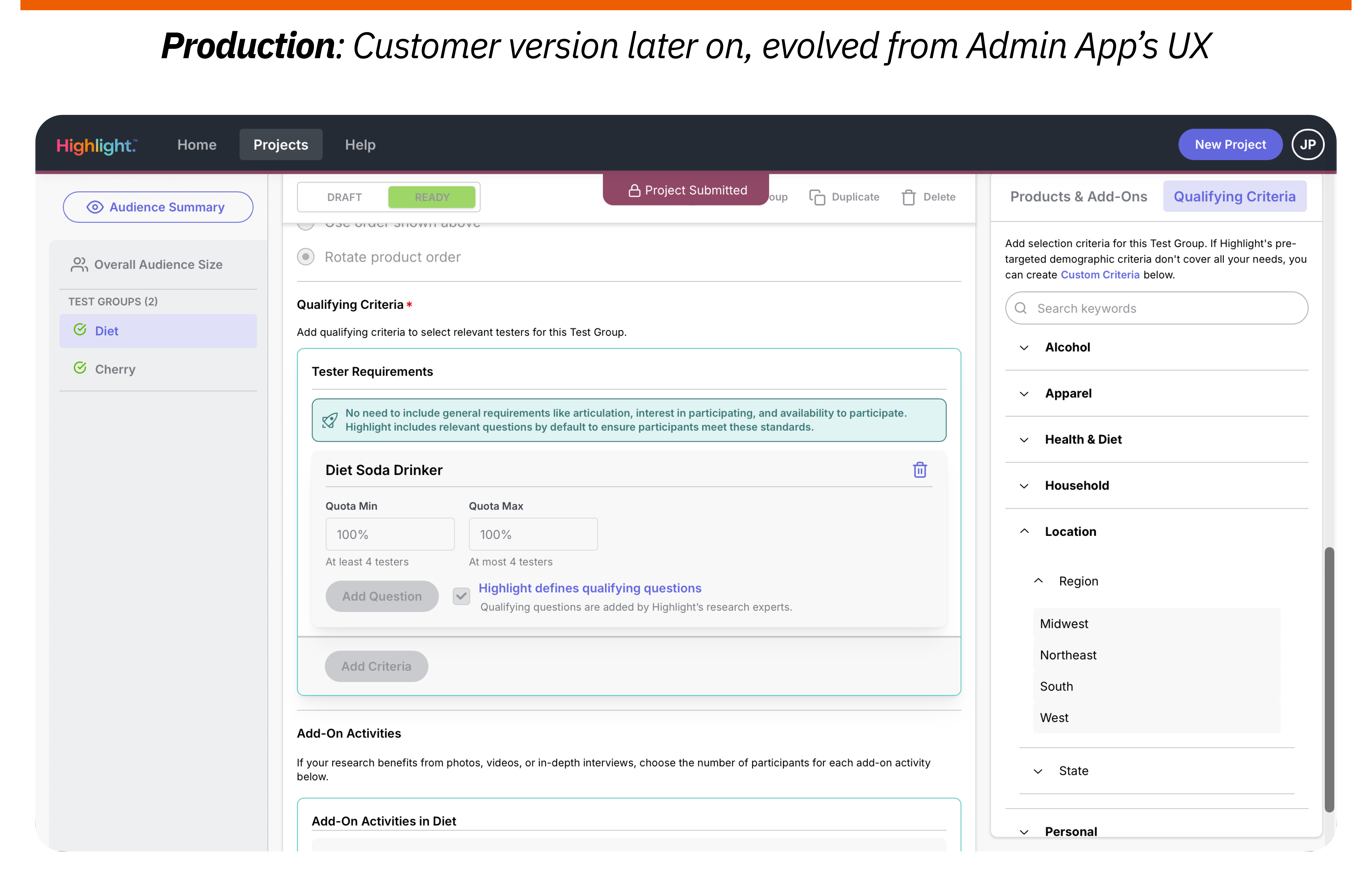This screenshot has width=1372, height=895.
Task: Select the Cherry test group
Action: [x=158, y=369]
